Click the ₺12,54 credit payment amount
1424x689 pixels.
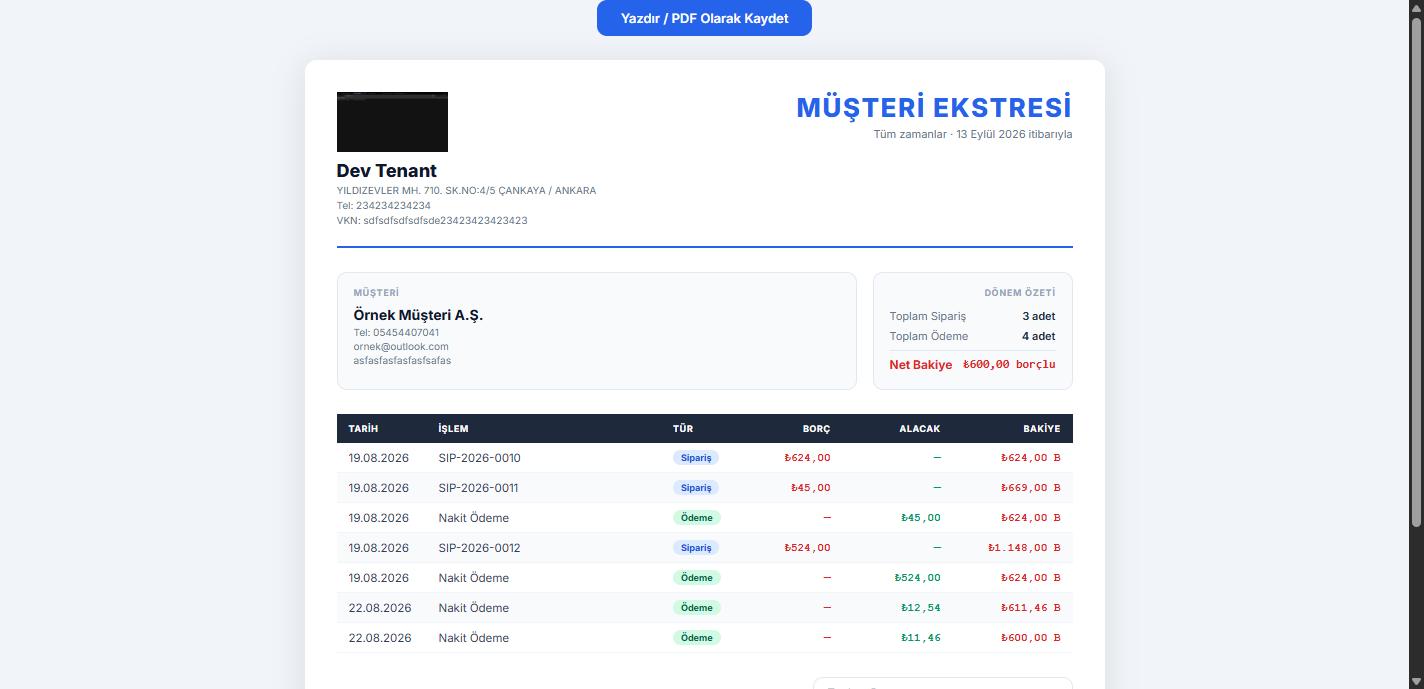coord(921,608)
